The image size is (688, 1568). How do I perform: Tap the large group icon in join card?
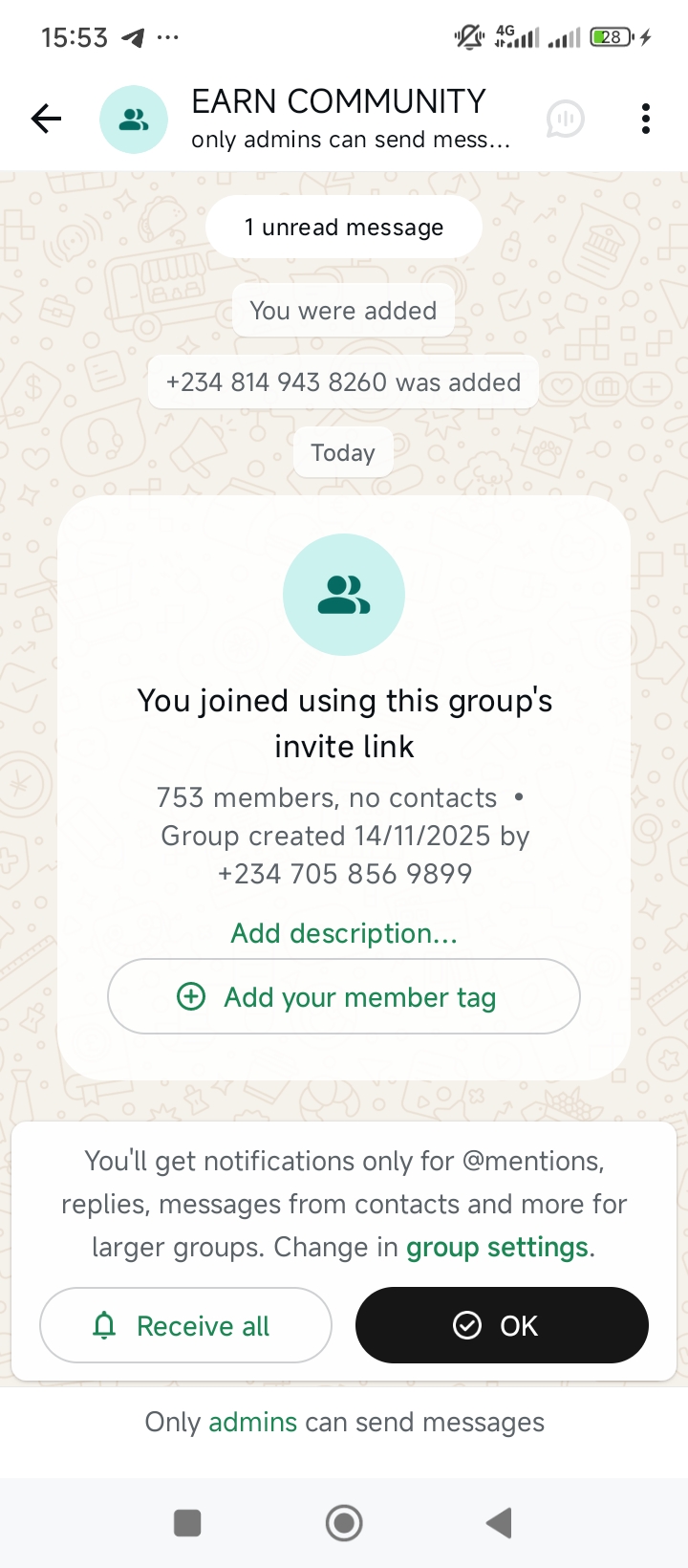(344, 595)
